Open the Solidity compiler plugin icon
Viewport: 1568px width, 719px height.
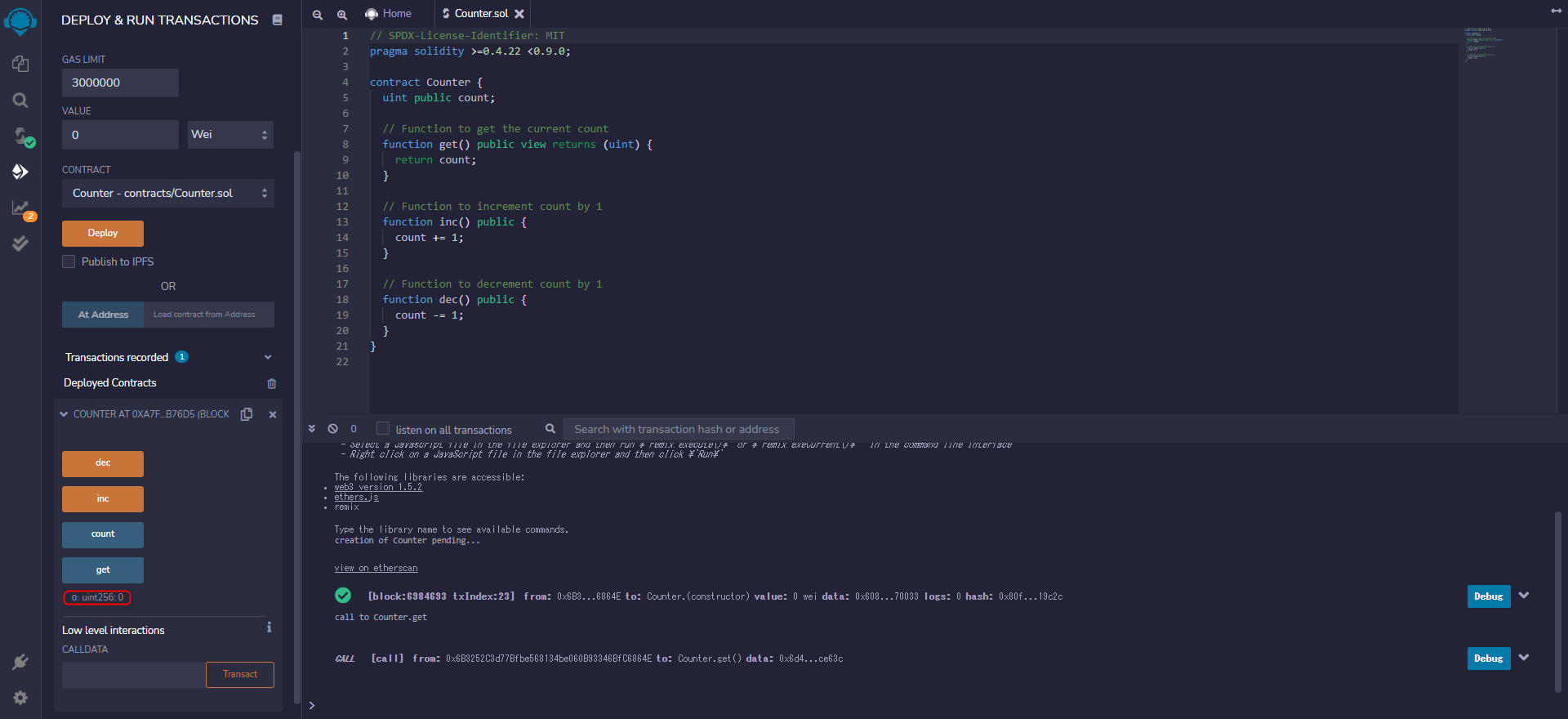click(20, 136)
